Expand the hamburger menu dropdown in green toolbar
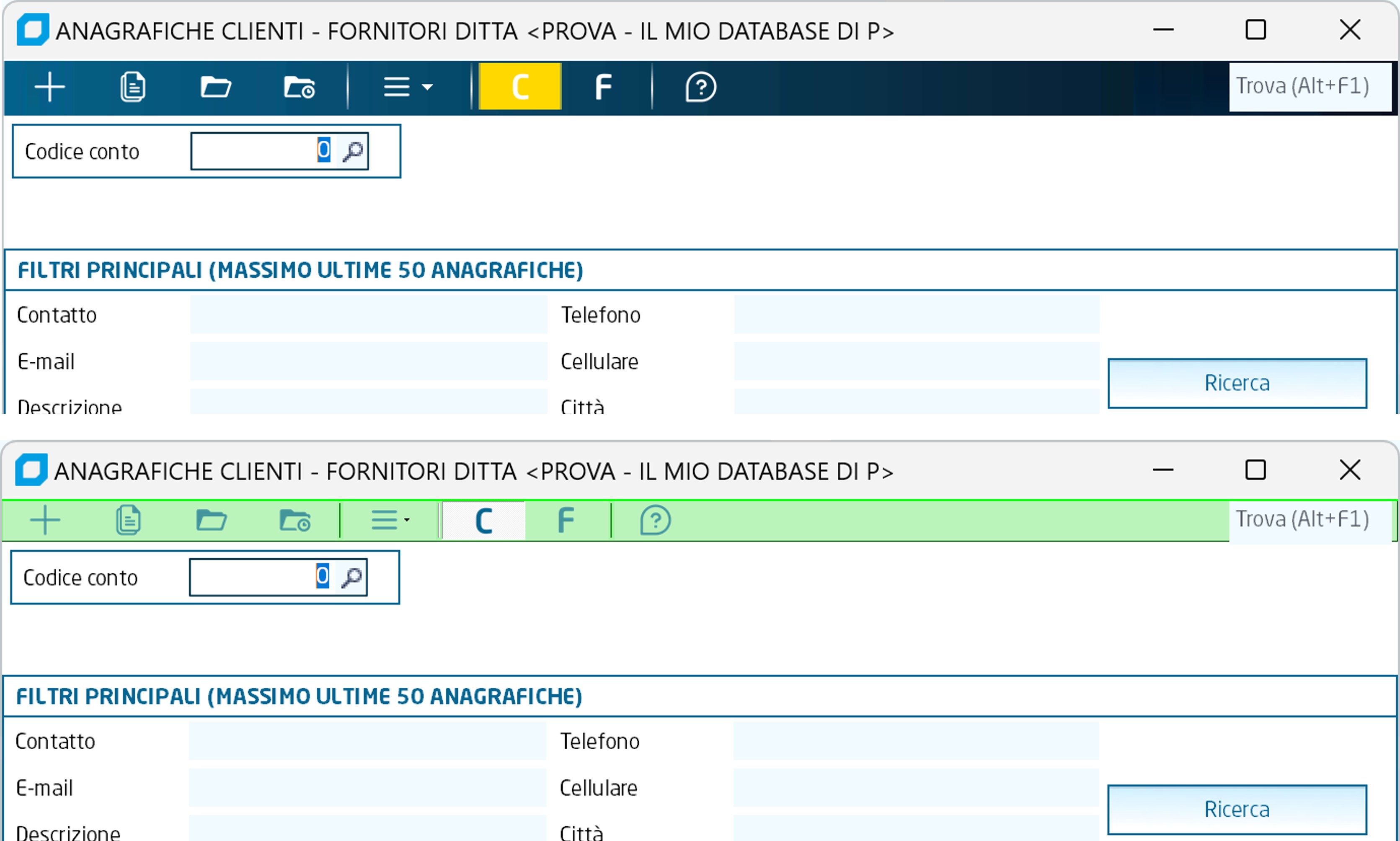This screenshot has height=841, width=1400. point(390,520)
